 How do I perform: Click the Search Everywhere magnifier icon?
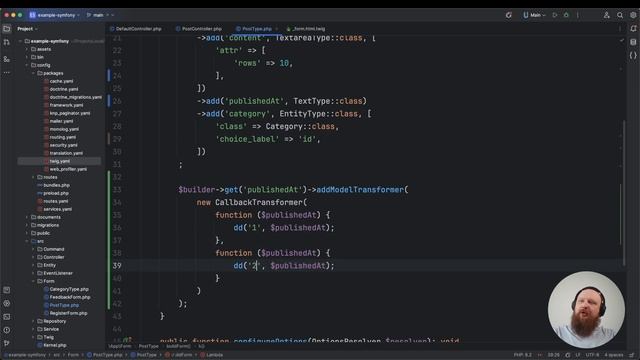point(620,15)
